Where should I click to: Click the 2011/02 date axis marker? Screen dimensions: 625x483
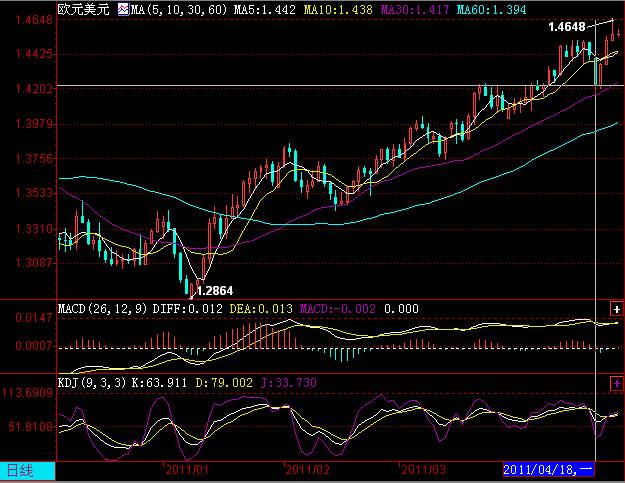(x=308, y=469)
